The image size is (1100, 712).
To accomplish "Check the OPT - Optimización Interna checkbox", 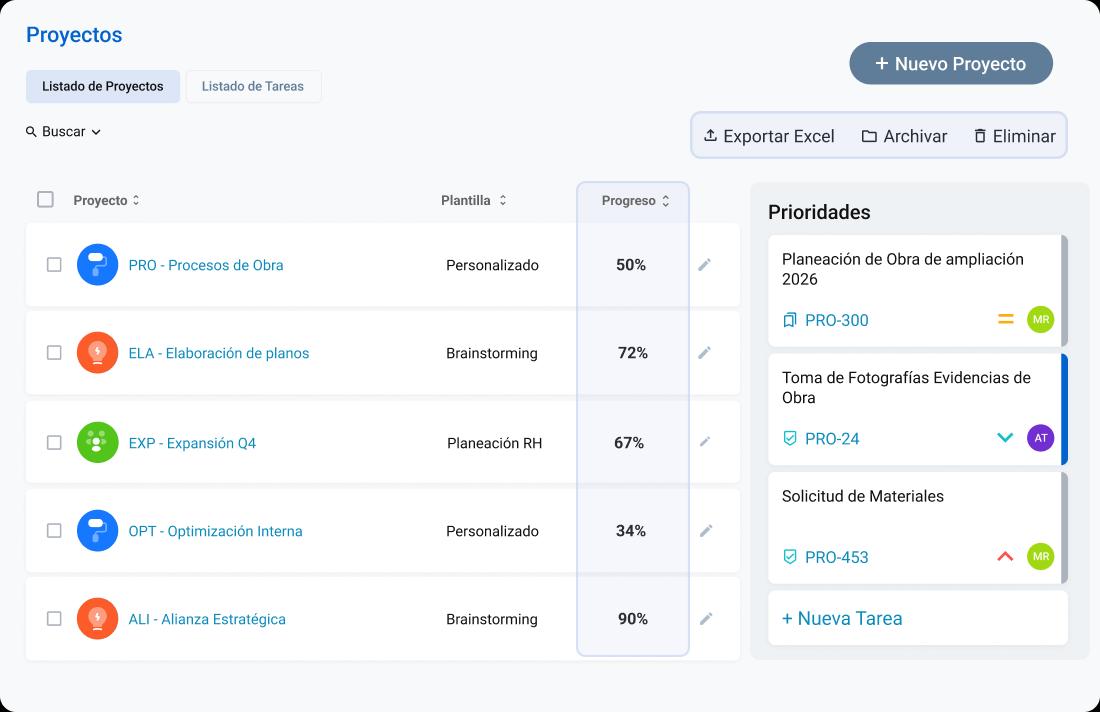I will tap(54, 530).
